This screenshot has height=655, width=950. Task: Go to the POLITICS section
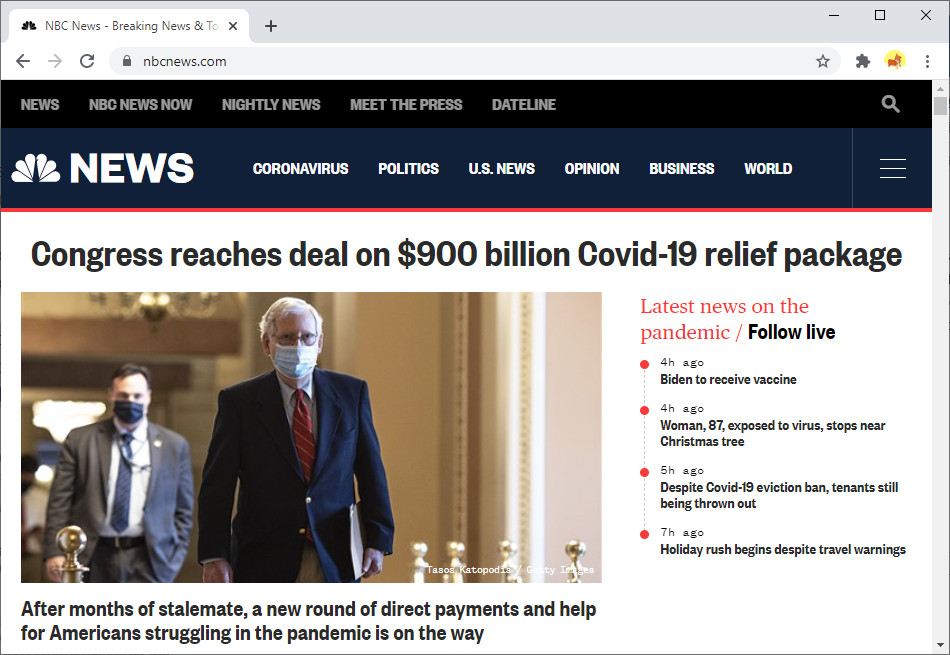pyautogui.click(x=408, y=168)
